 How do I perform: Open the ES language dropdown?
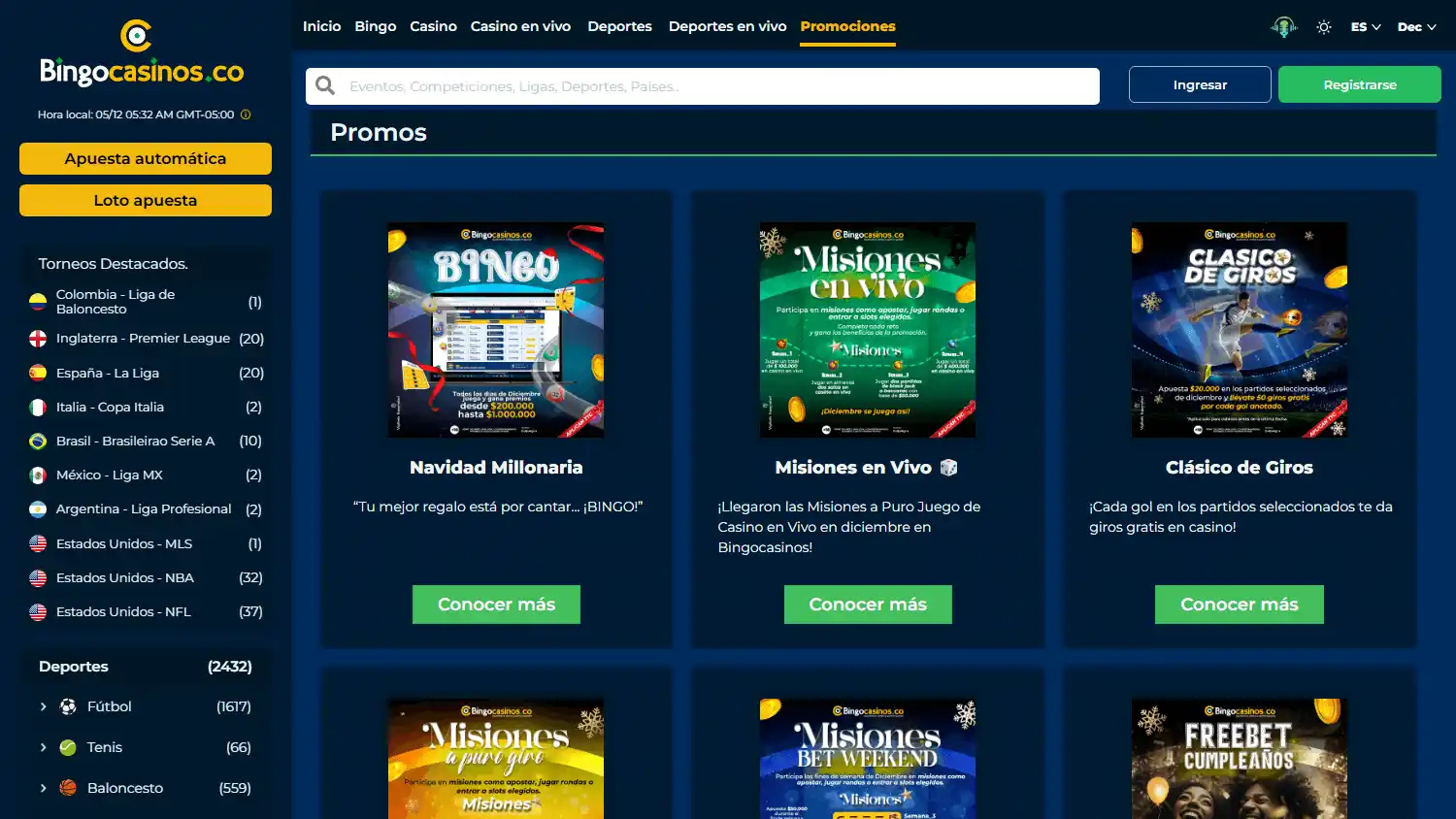(x=1365, y=27)
